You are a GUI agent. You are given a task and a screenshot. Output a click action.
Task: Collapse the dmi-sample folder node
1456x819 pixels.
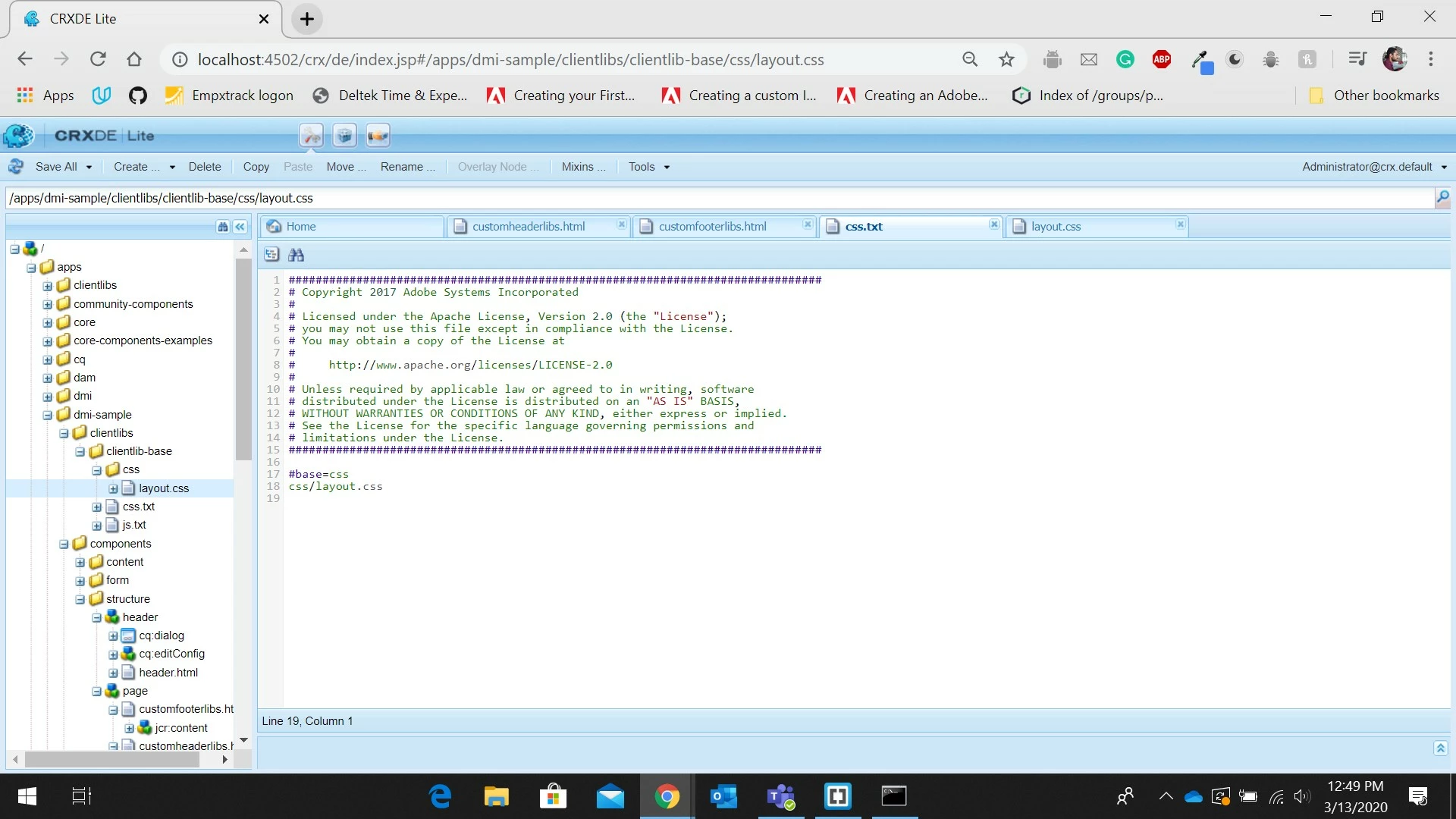pos(48,415)
